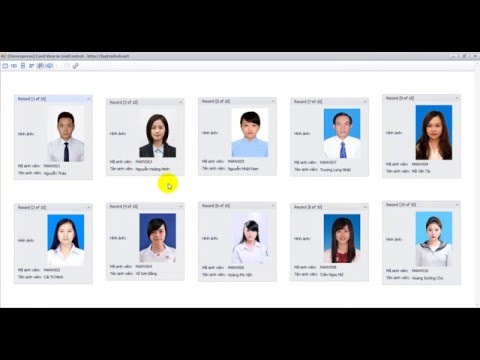Viewport: 480px width, 360px height.
Task: Click student name value in Record 2 card
Action: click(53, 277)
